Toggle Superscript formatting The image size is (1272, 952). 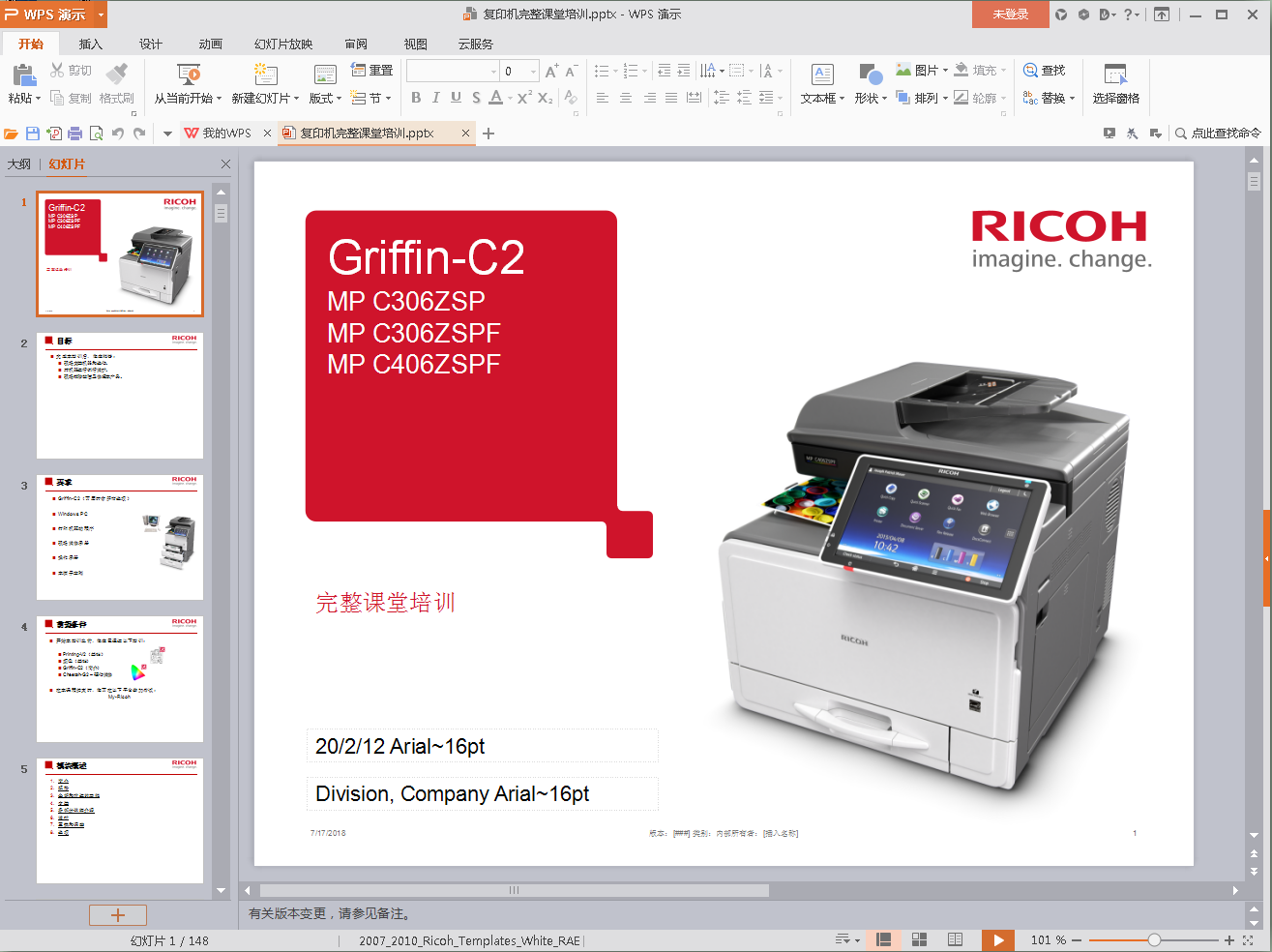coord(524,98)
